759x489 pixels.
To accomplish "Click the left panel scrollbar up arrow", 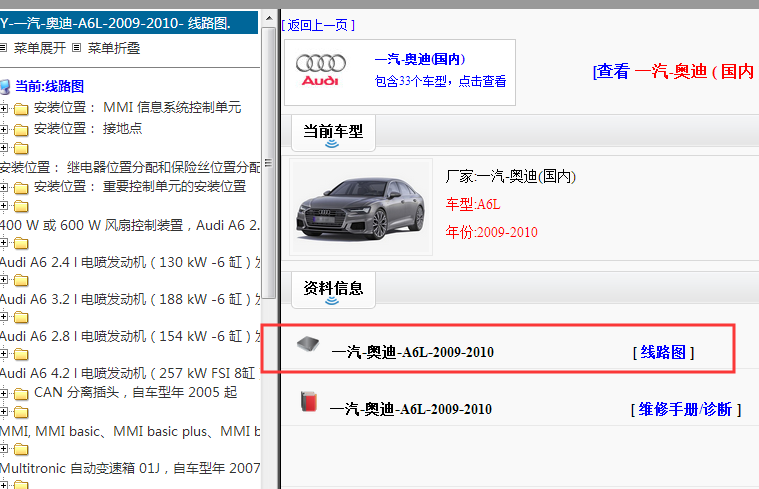I will (x=269, y=18).
